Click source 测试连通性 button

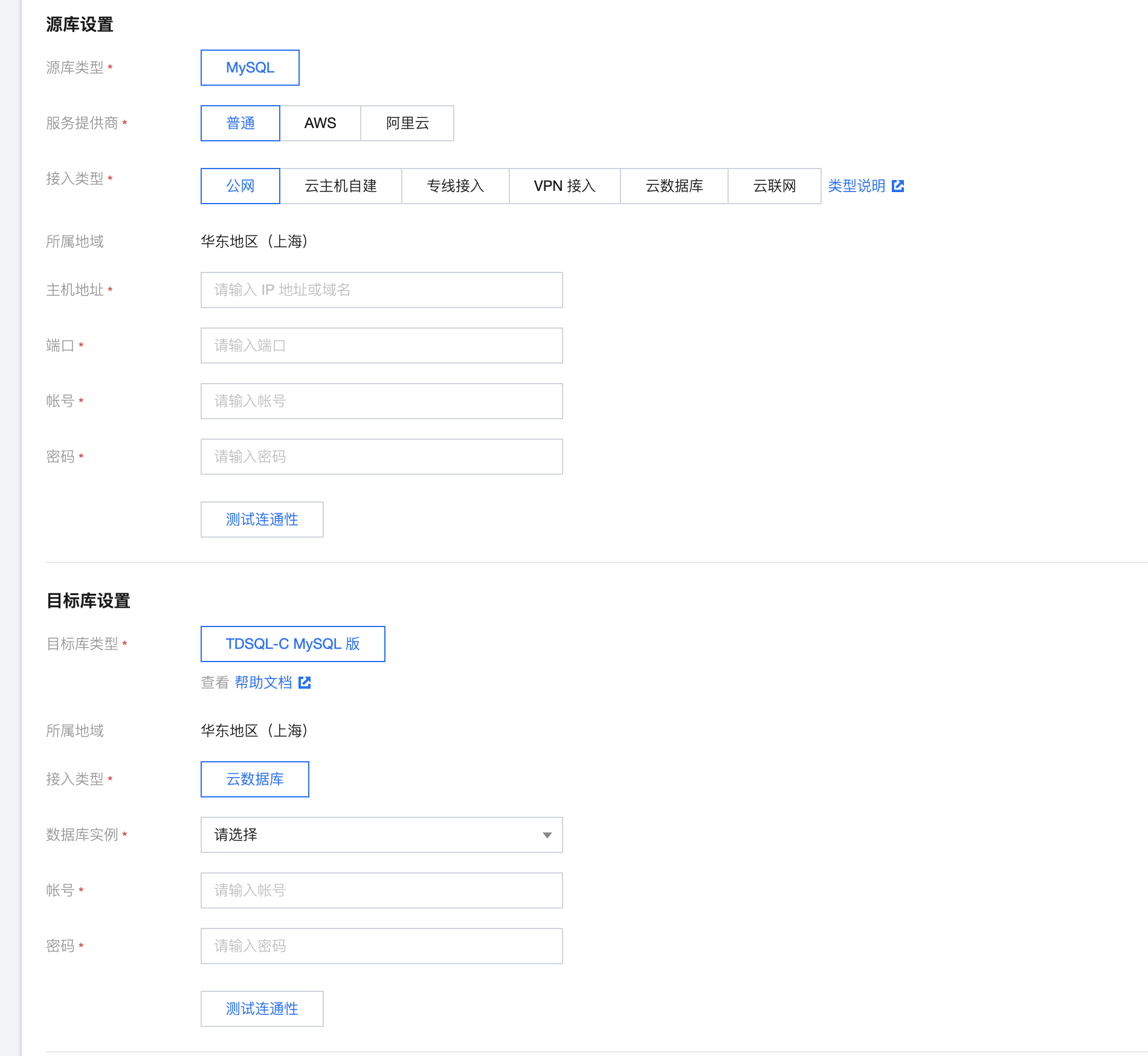pos(262,520)
